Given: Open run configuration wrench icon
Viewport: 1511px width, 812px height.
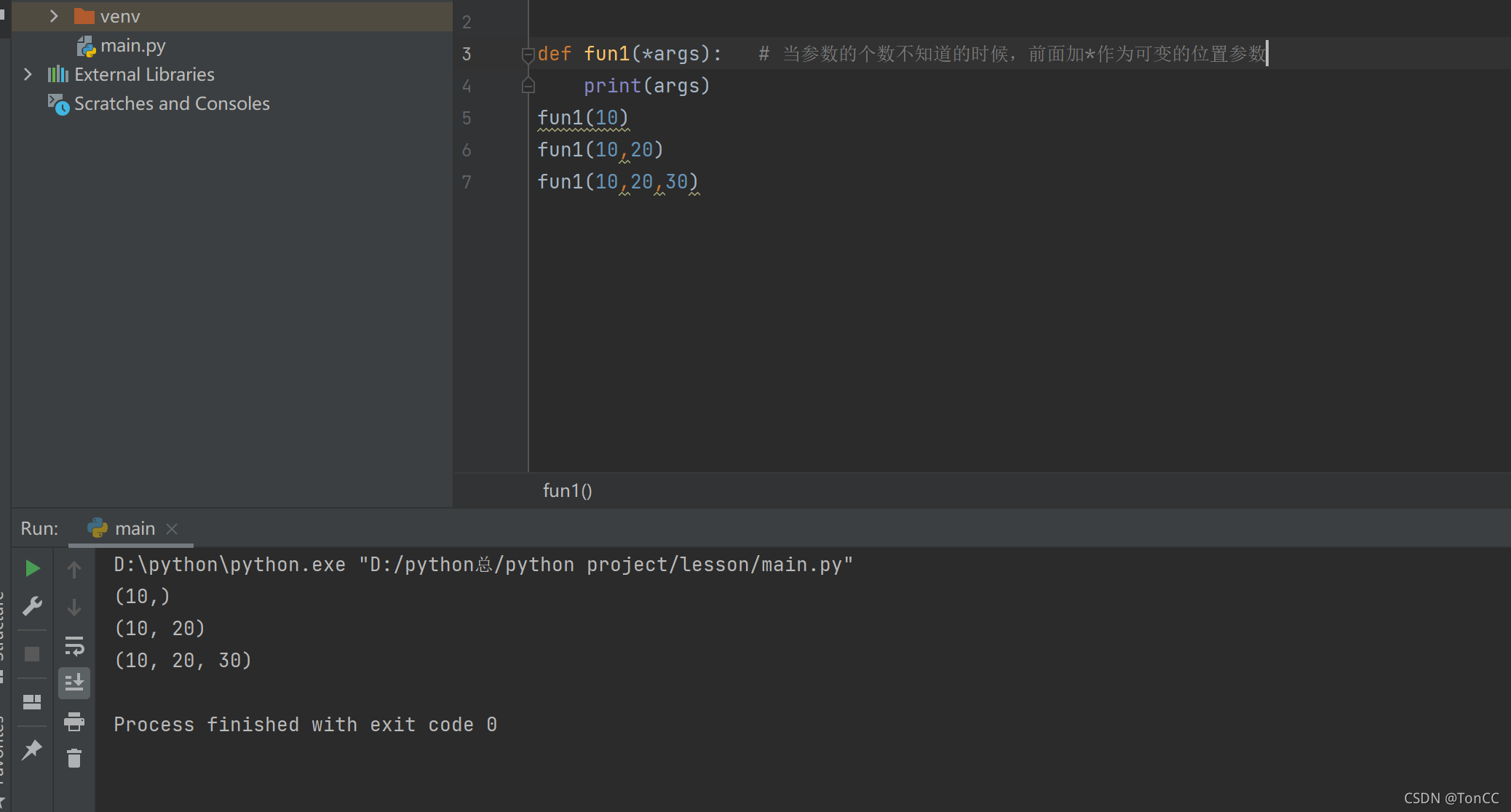Looking at the screenshot, I should [32, 606].
